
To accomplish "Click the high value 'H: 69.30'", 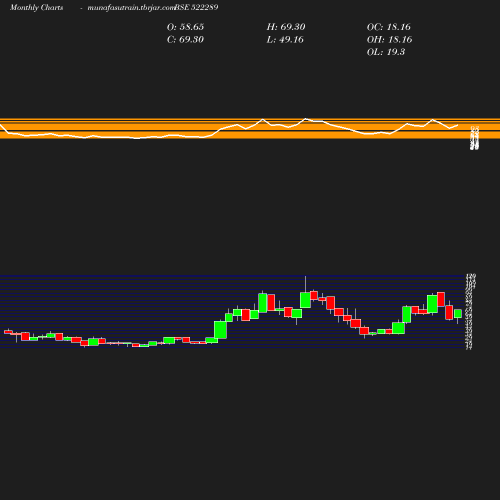I will tap(286, 27).
